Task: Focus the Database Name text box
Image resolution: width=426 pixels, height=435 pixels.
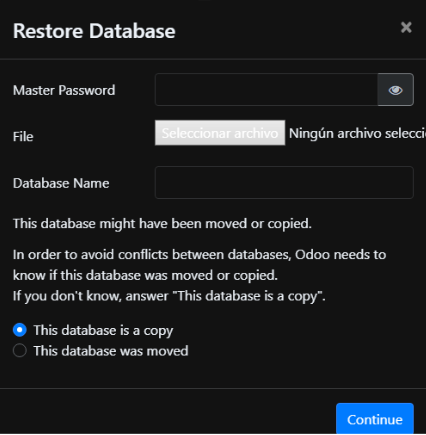Action: pyautogui.click(x=284, y=183)
